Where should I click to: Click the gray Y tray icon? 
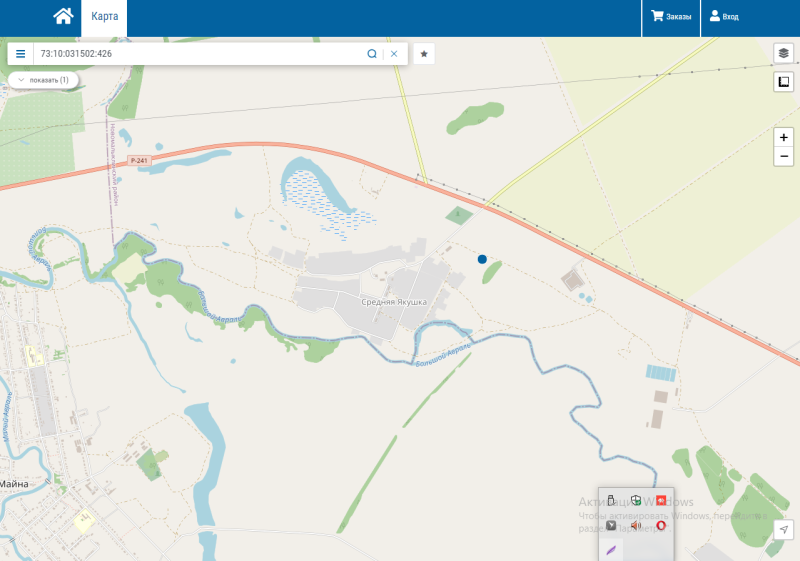611,525
